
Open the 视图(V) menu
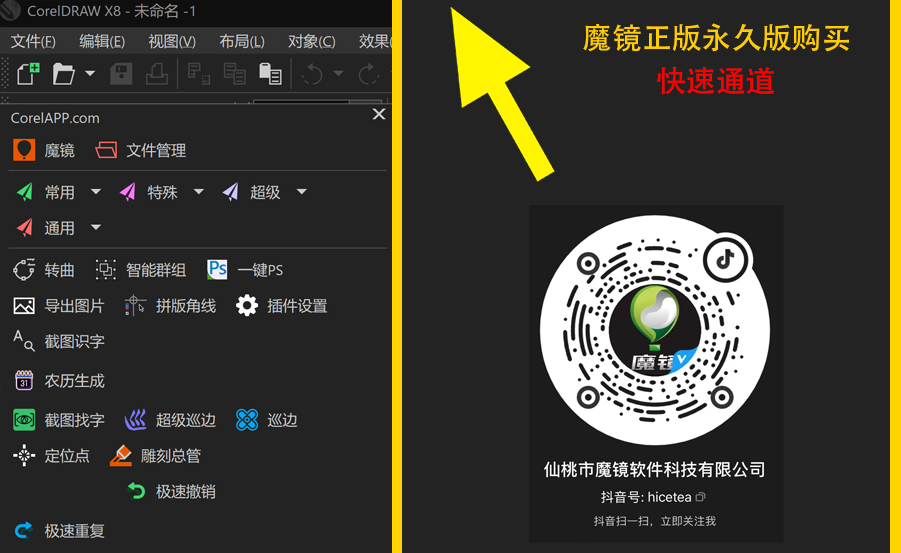point(172,41)
